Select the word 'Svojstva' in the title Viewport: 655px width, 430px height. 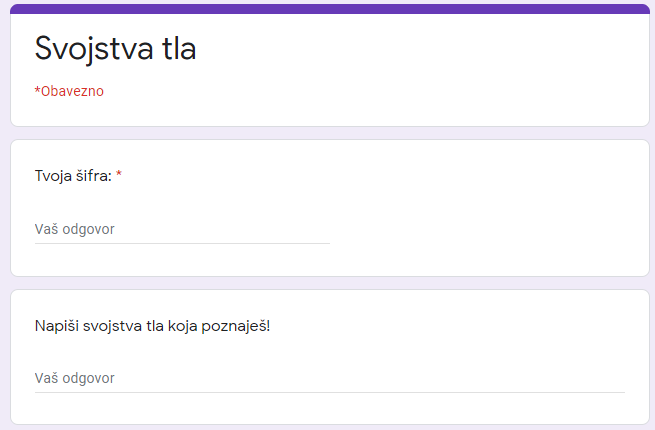[x=94, y=48]
